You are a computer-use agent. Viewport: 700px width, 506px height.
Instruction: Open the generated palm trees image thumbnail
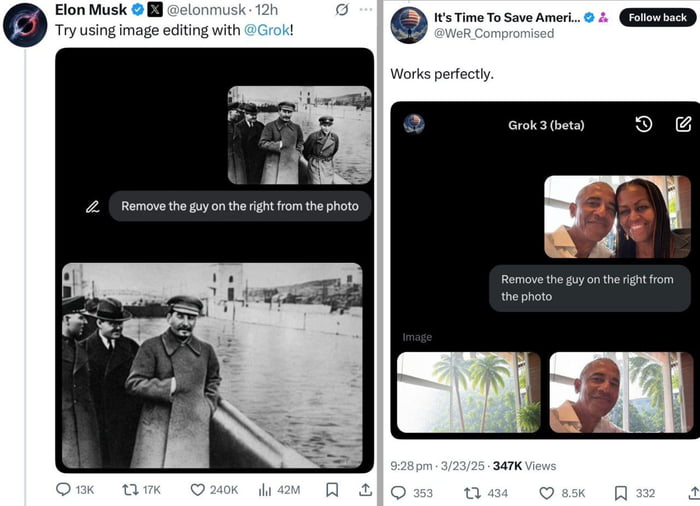pyautogui.click(x=468, y=392)
